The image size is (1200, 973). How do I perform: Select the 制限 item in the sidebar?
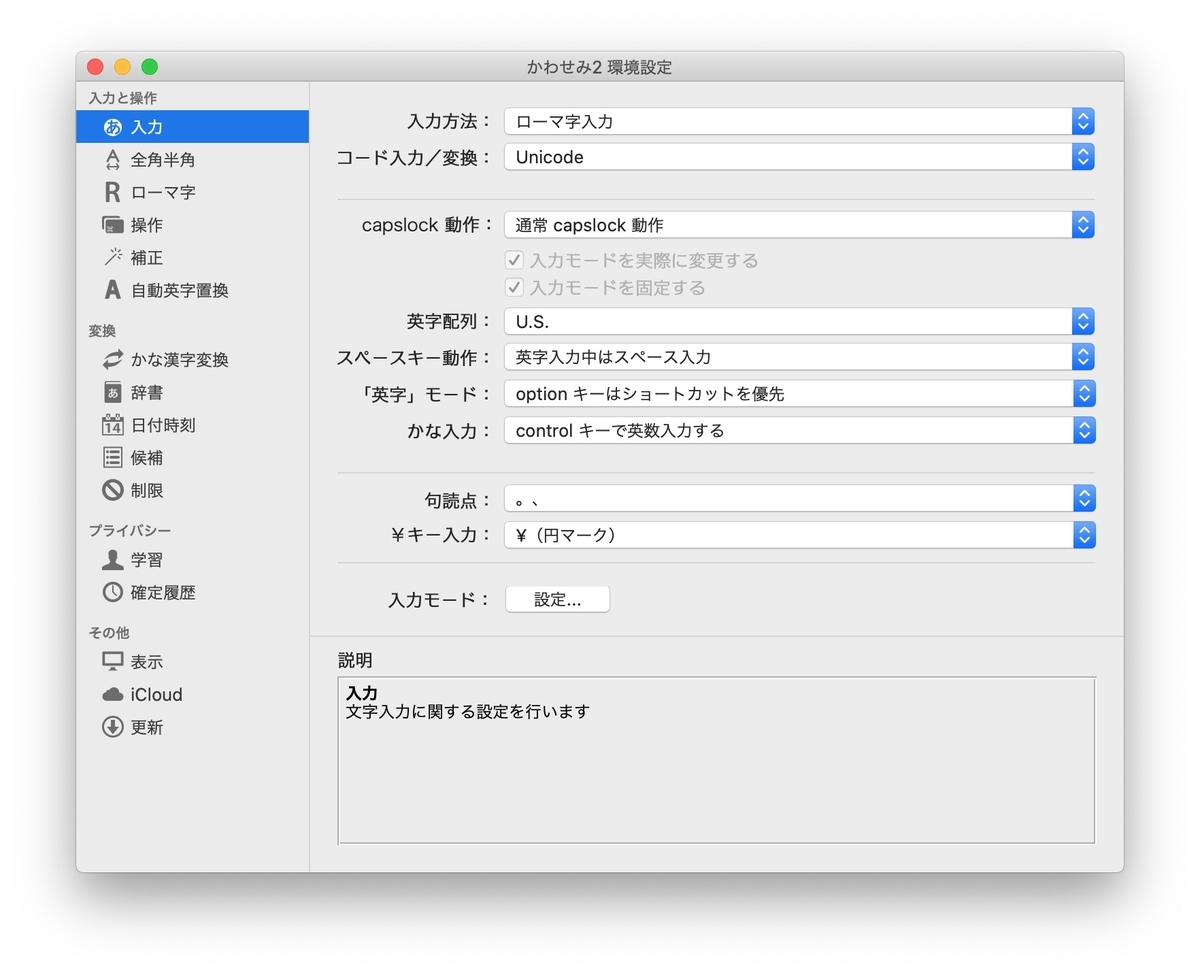click(115, 490)
